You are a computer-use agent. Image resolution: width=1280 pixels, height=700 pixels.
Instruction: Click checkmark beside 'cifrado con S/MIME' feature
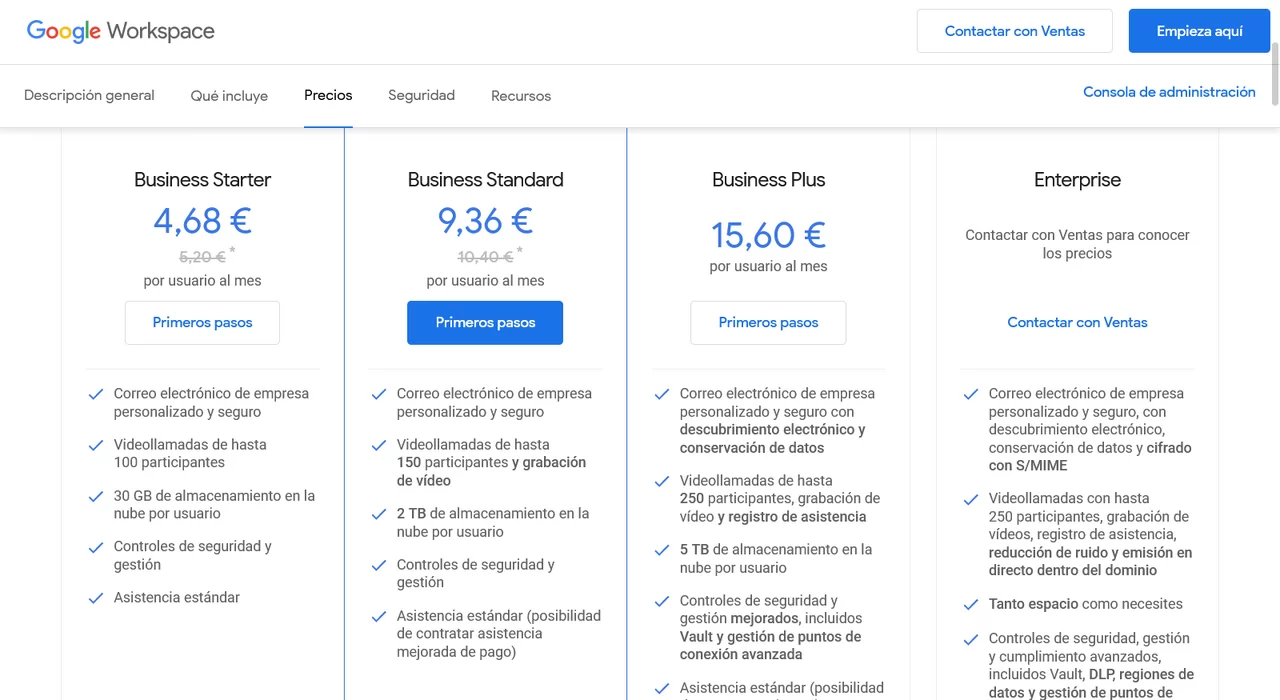(971, 394)
